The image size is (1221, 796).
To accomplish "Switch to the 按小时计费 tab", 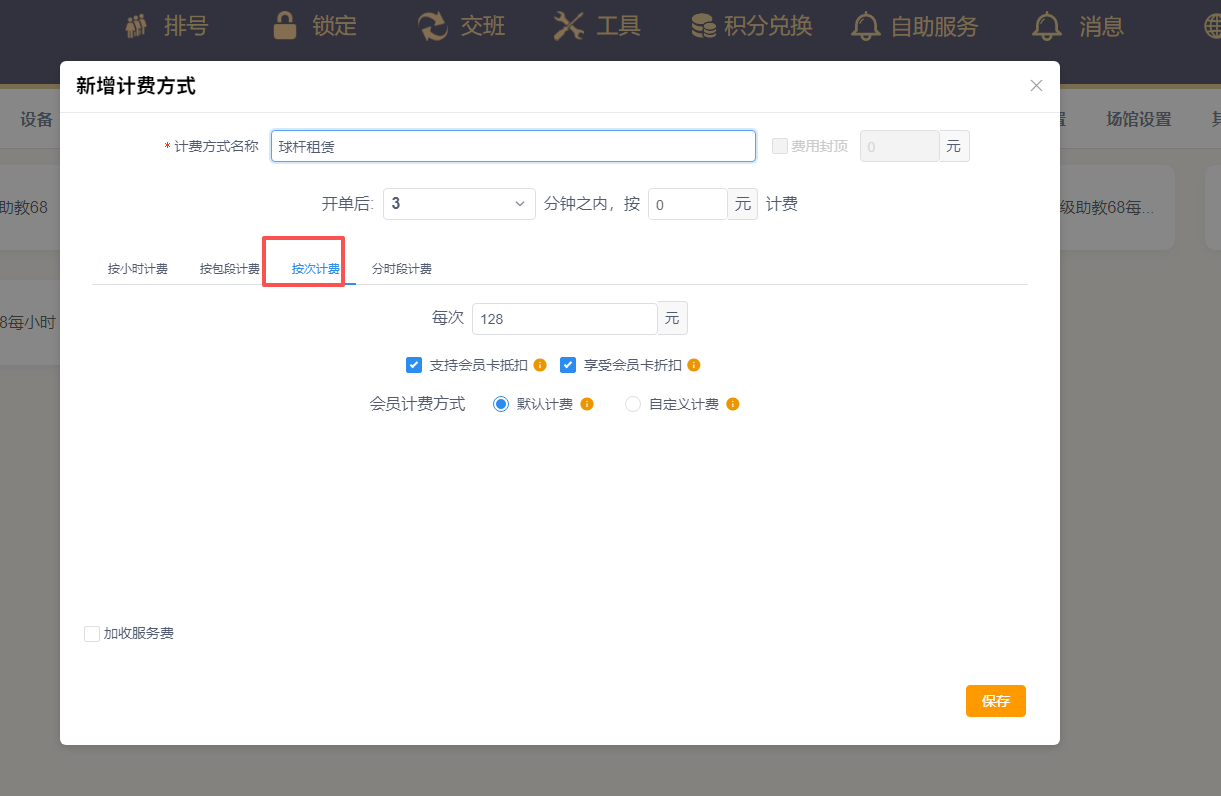I will 138,269.
